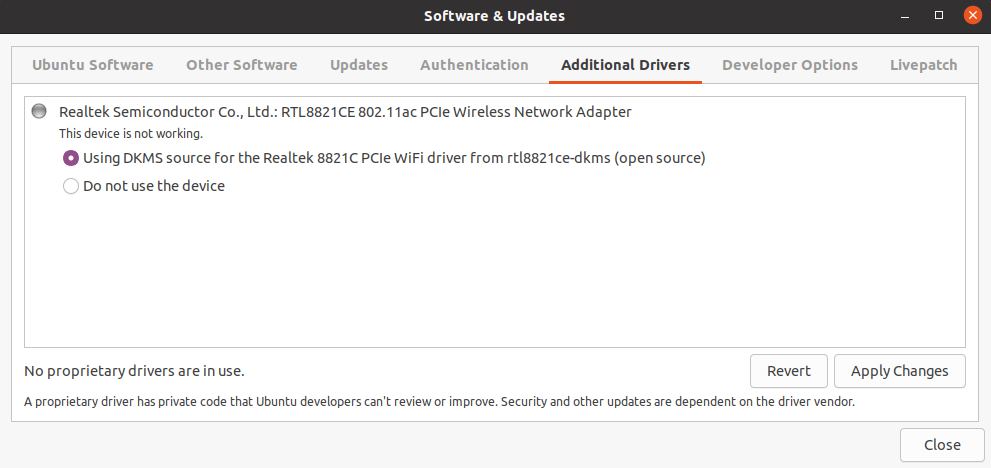Click the Software & Updates title bar

[x=494, y=16]
